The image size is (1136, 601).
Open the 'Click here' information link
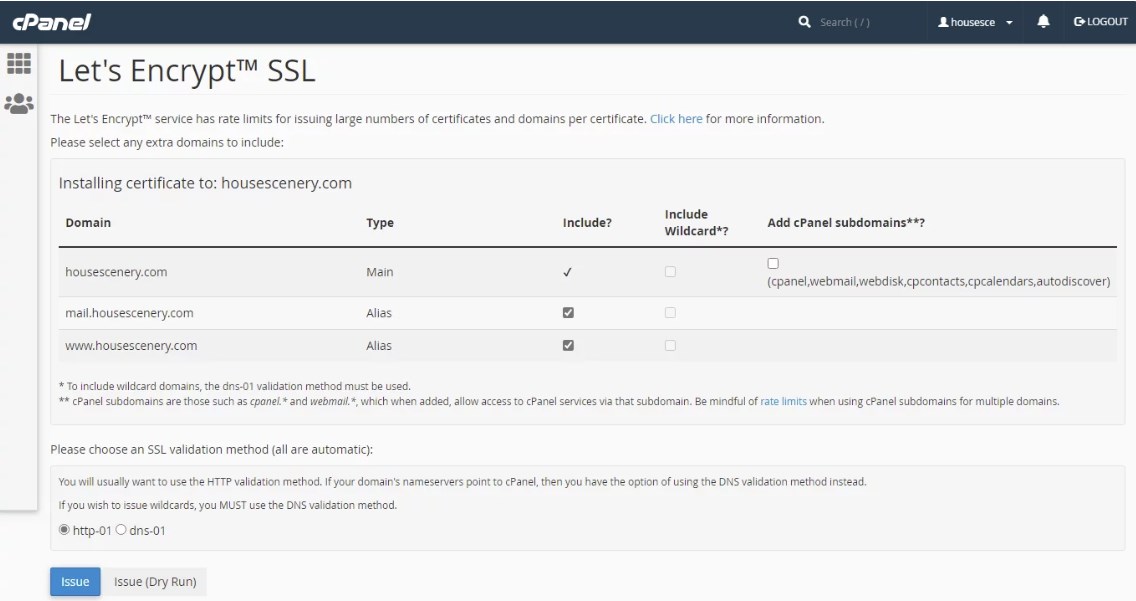coord(676,119)
